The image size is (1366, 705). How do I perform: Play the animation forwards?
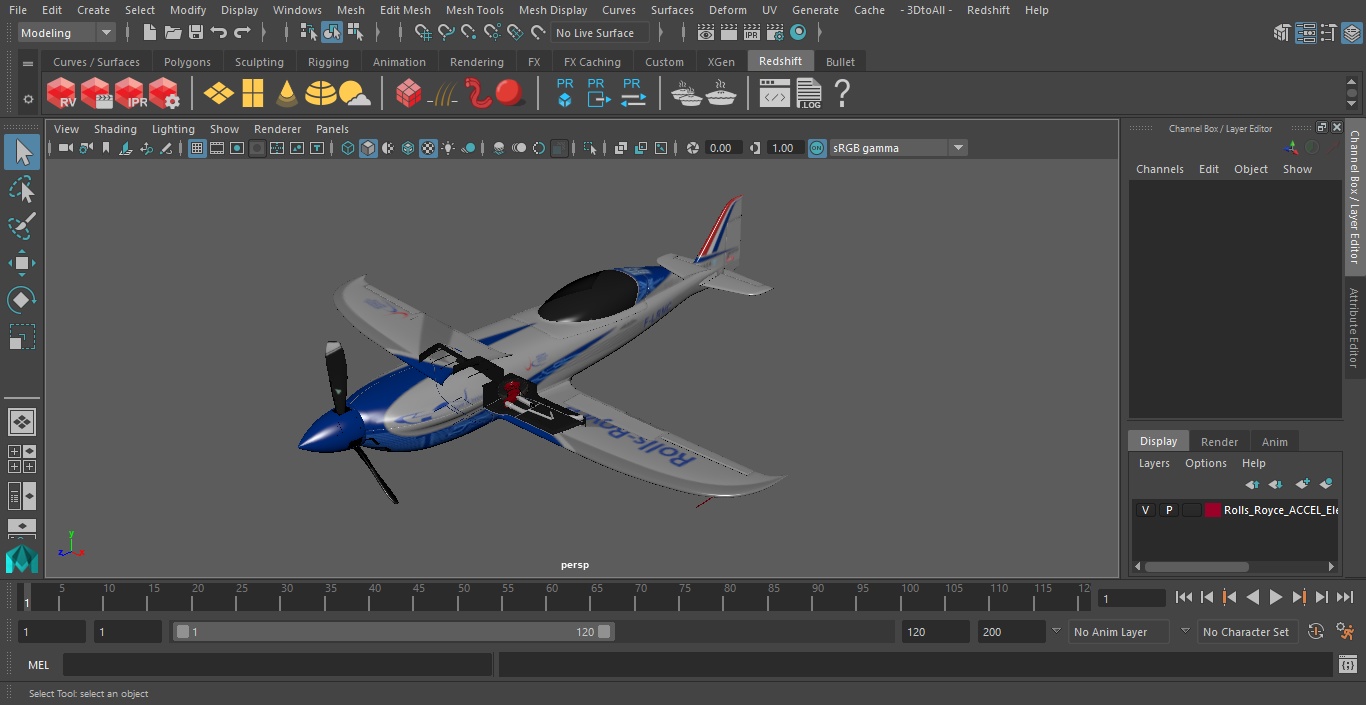click(1275, 597)
